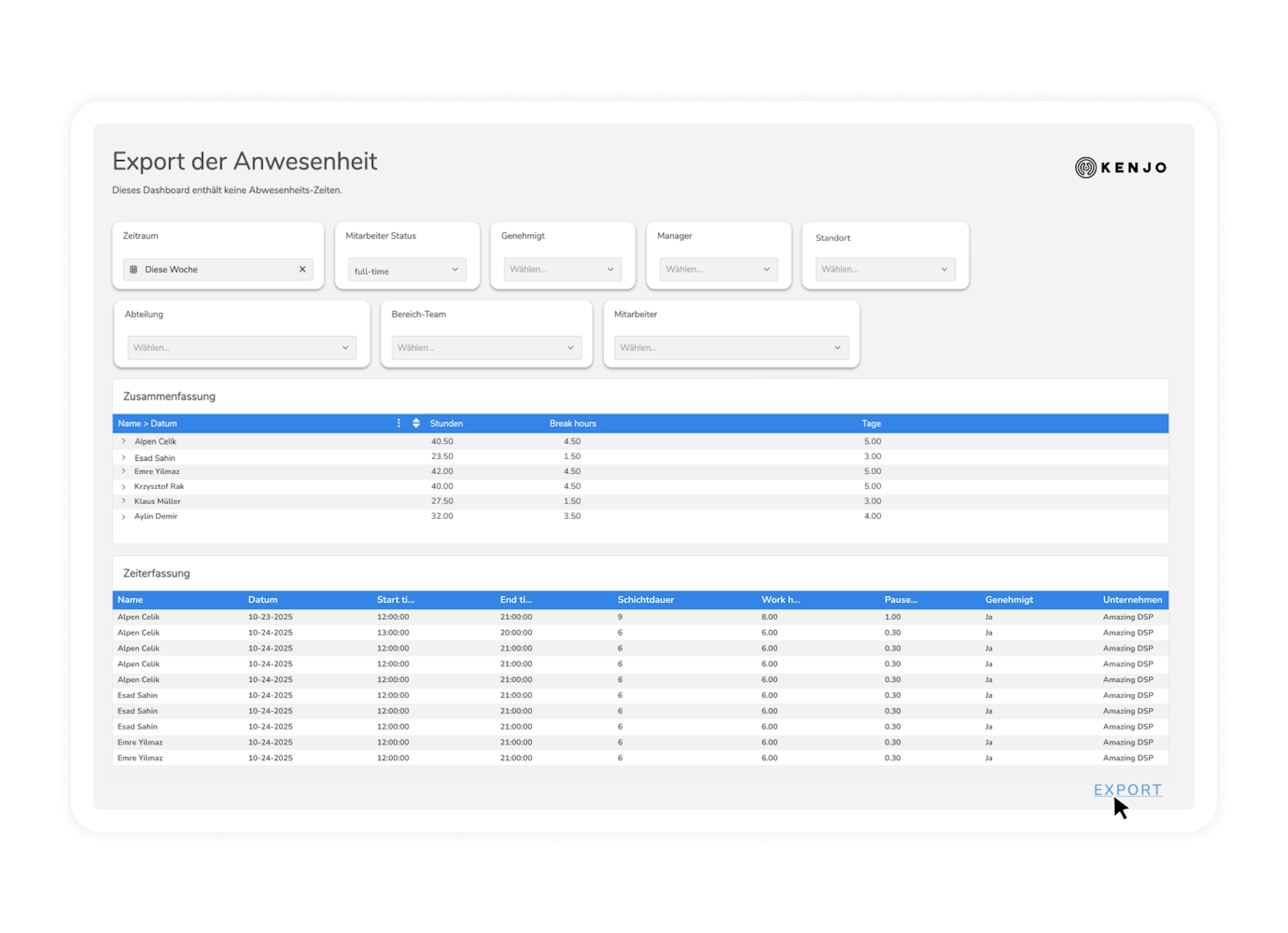Open the Abteilung dropdown

click(241, 348)
